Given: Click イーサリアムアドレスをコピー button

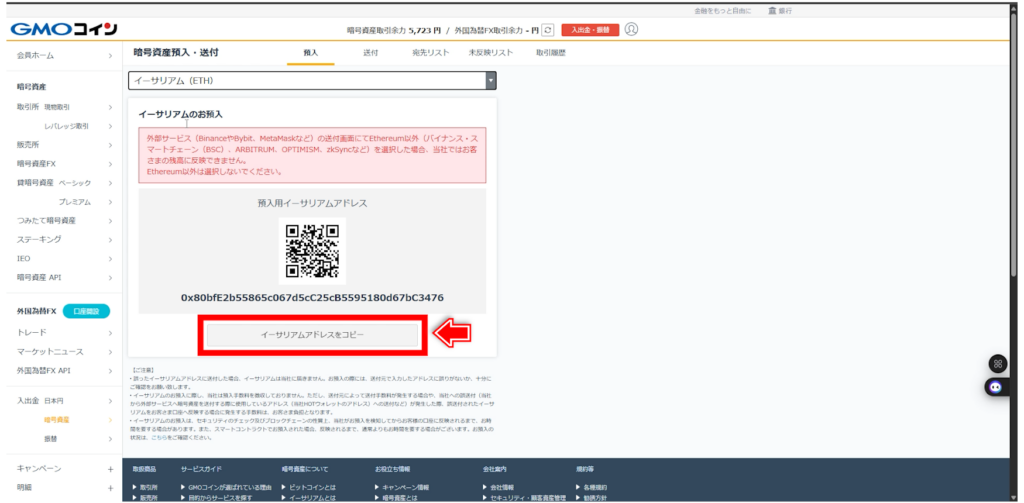Looking at the screenshot, I should tap(312, 335).
